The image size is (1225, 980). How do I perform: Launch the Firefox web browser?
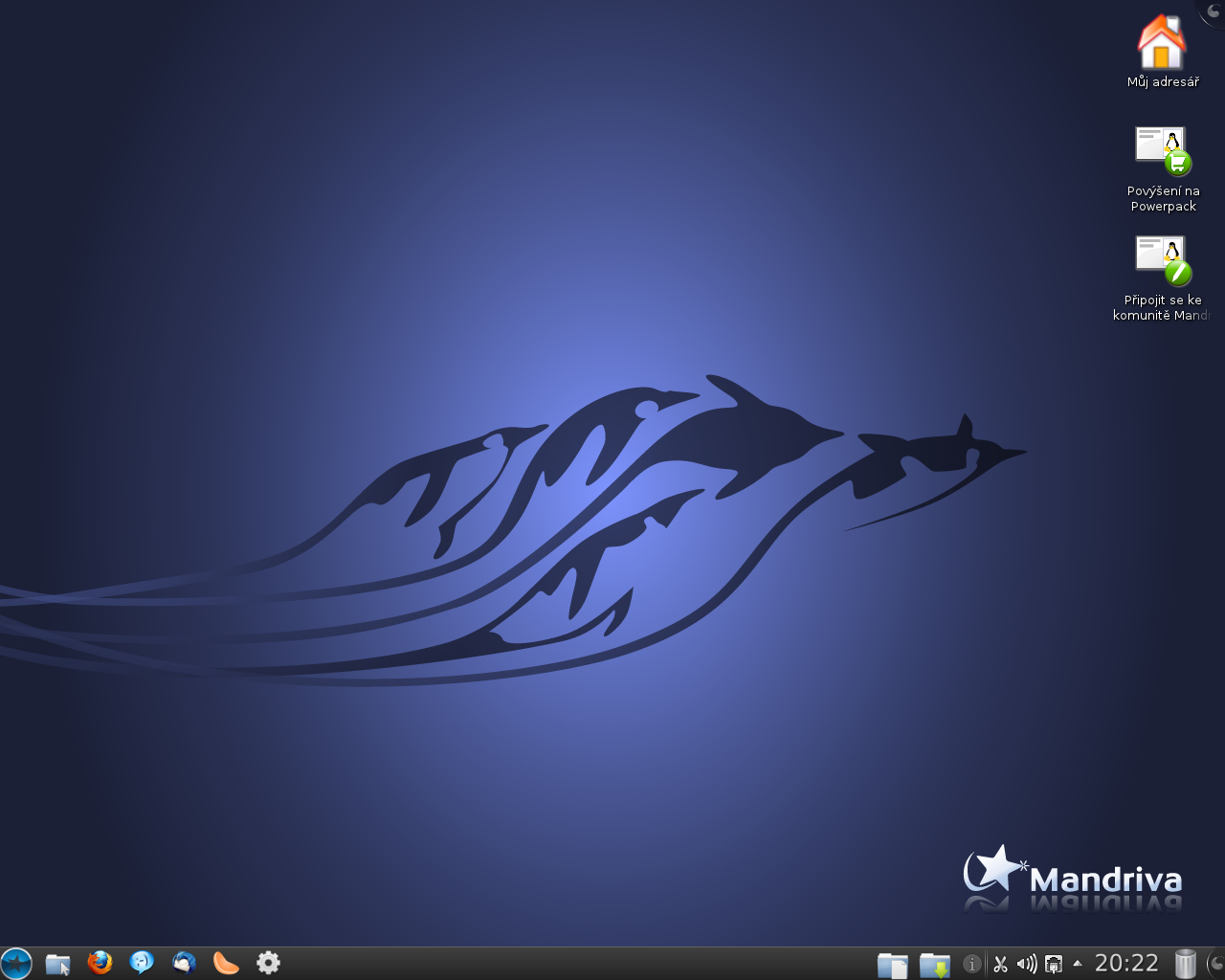(x=100, y=963)
